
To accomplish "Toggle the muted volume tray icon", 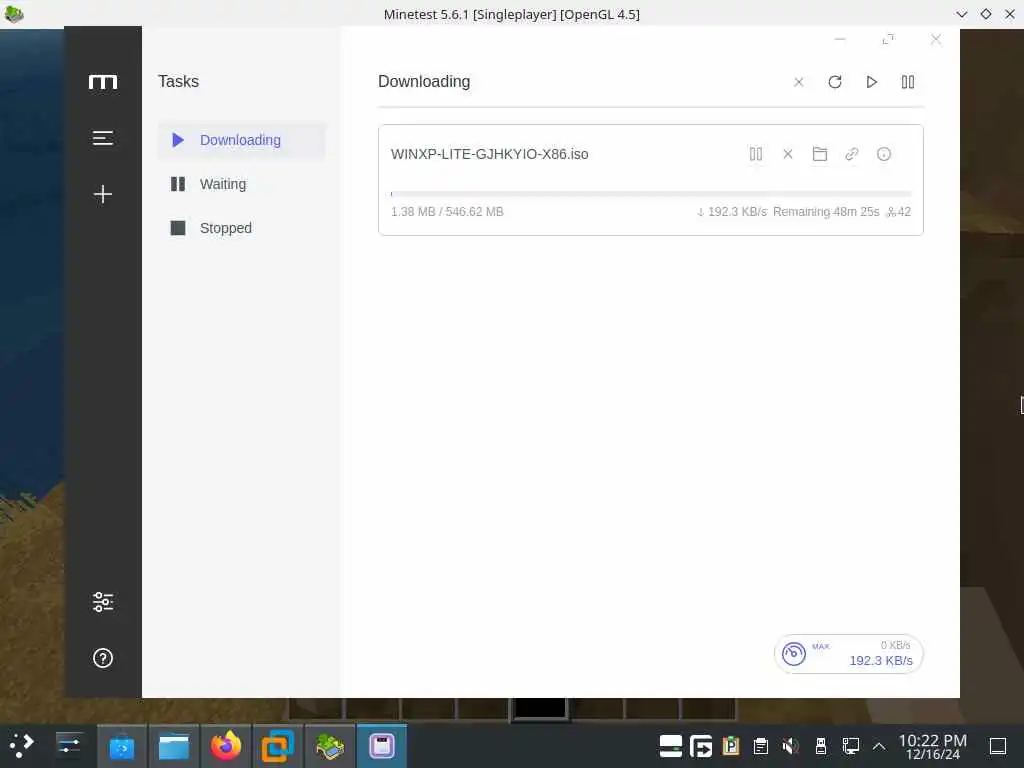I will point(791,746).
